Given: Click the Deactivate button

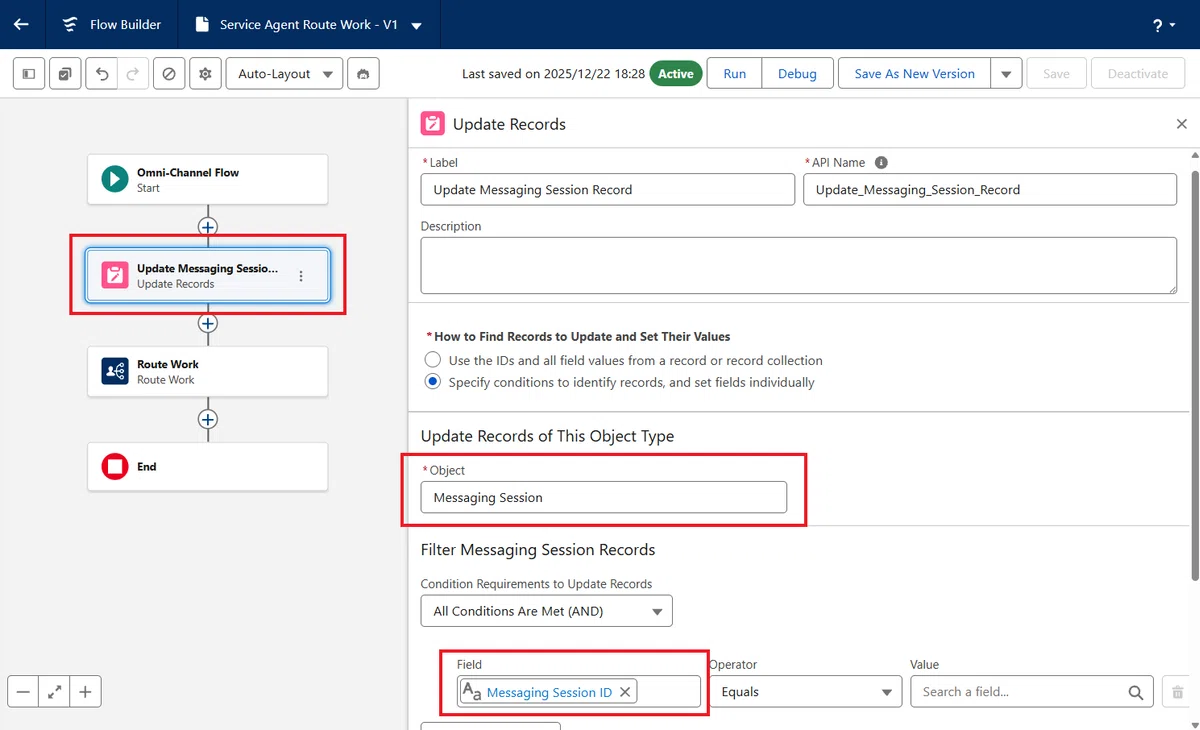Looking at the screenshot, I should (1138, 74).
